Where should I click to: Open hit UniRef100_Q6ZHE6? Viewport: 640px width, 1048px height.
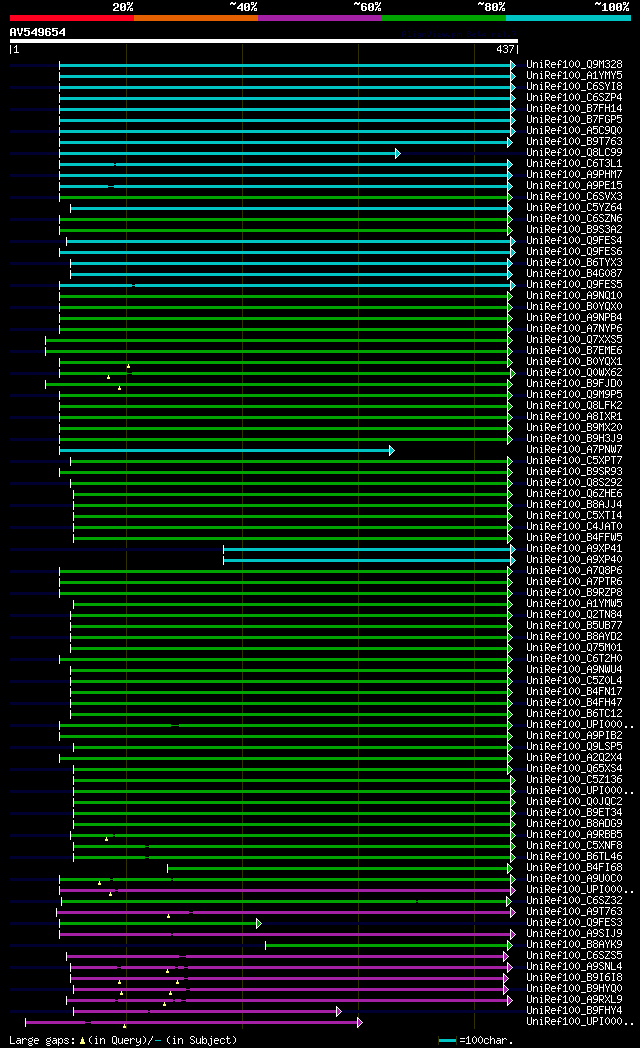click(574, 494)
